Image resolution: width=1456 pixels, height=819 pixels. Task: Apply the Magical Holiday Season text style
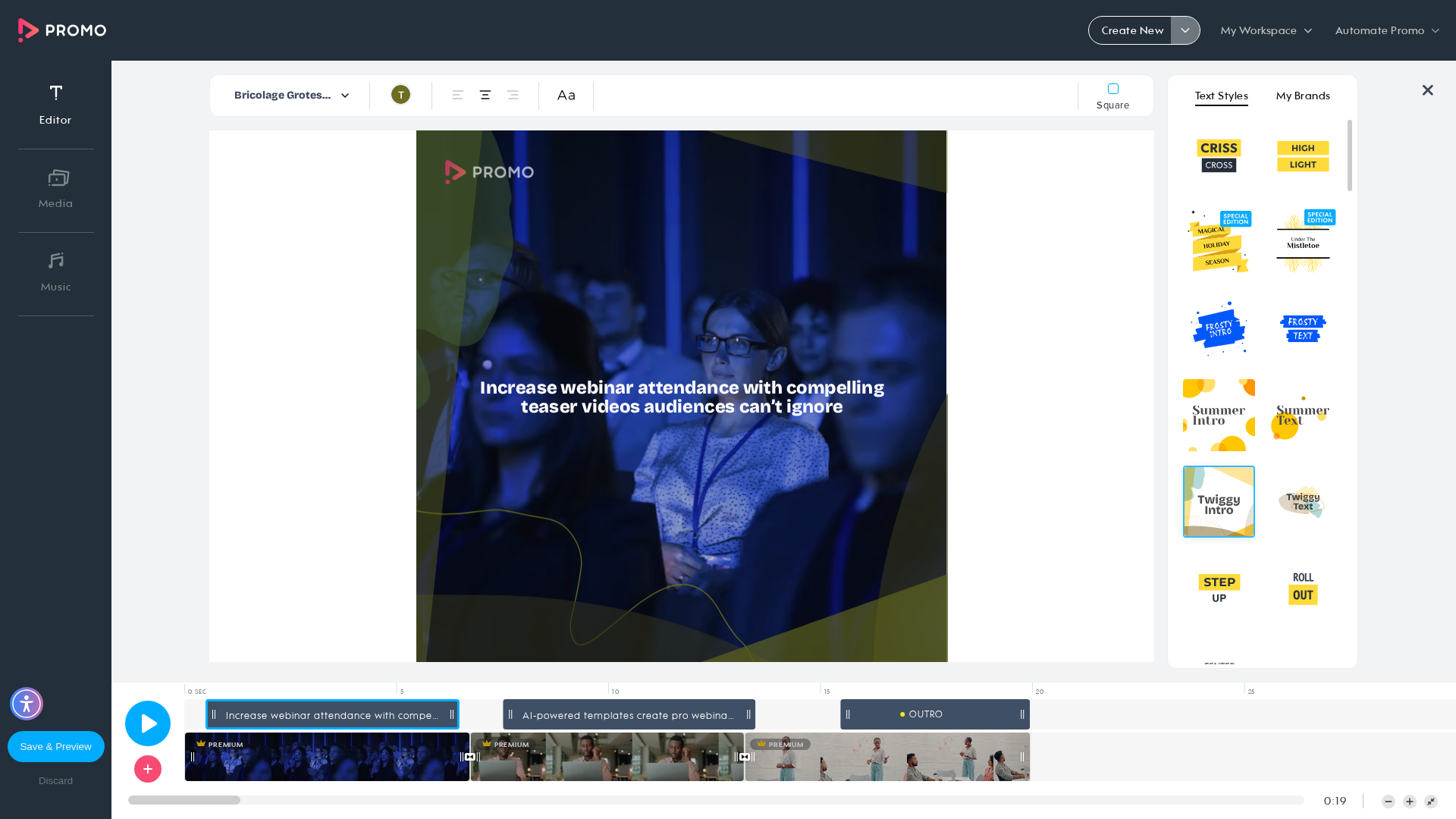[x=1219, y=241]
